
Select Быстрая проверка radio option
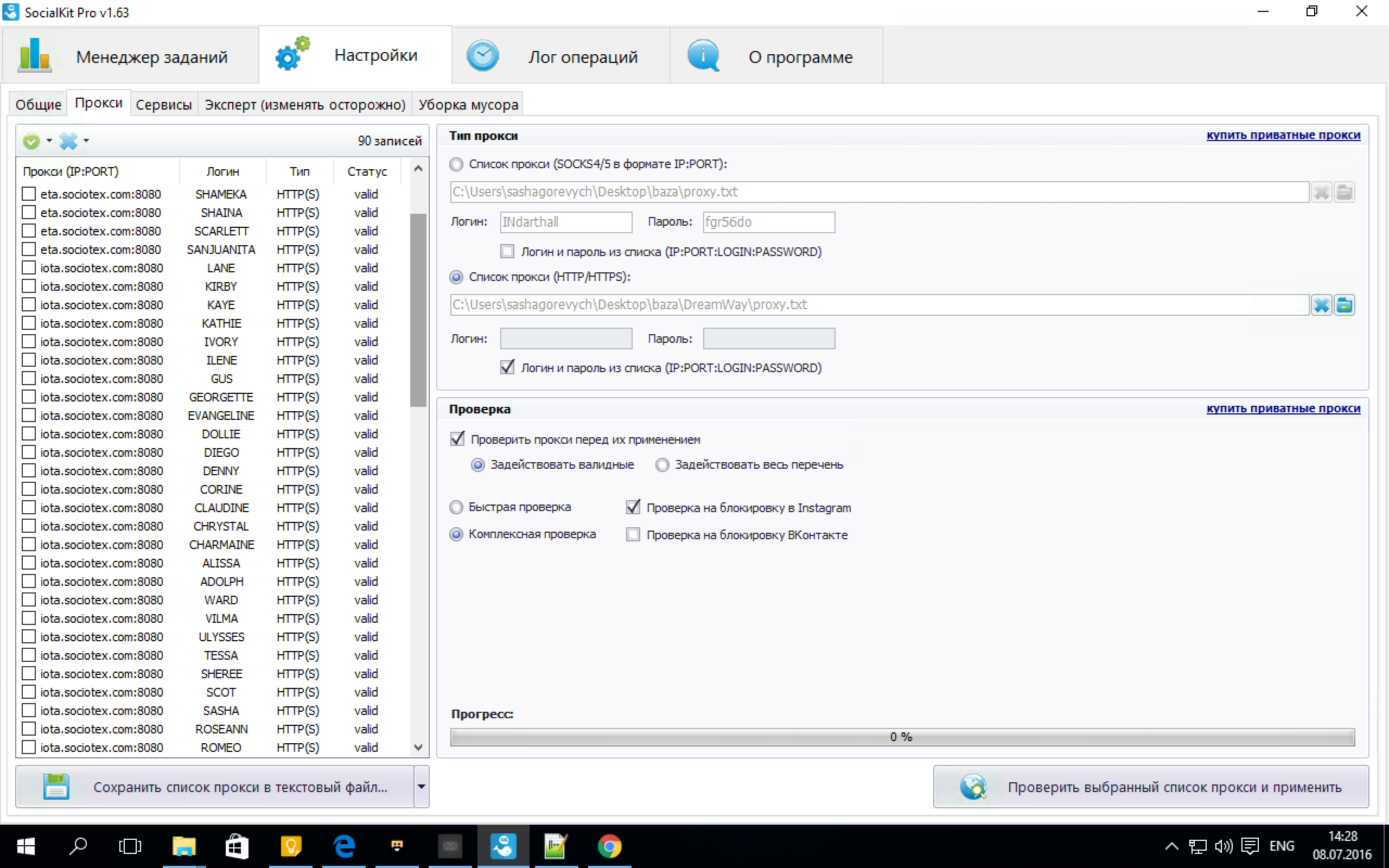(456, 507)
